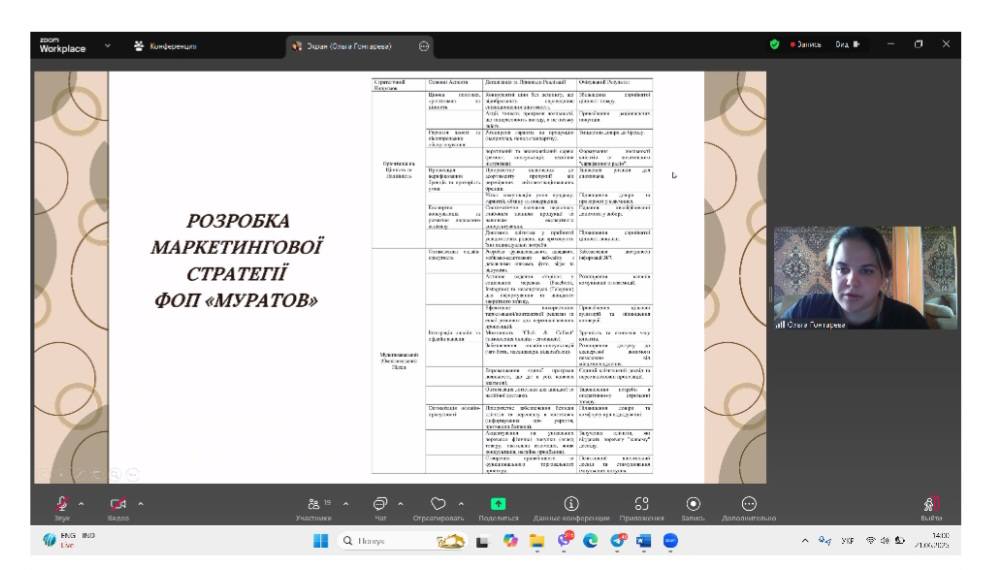This screenshot has height=570, width=996.
Task: Click the green Share screen button
Action: (x=498, y=504)
